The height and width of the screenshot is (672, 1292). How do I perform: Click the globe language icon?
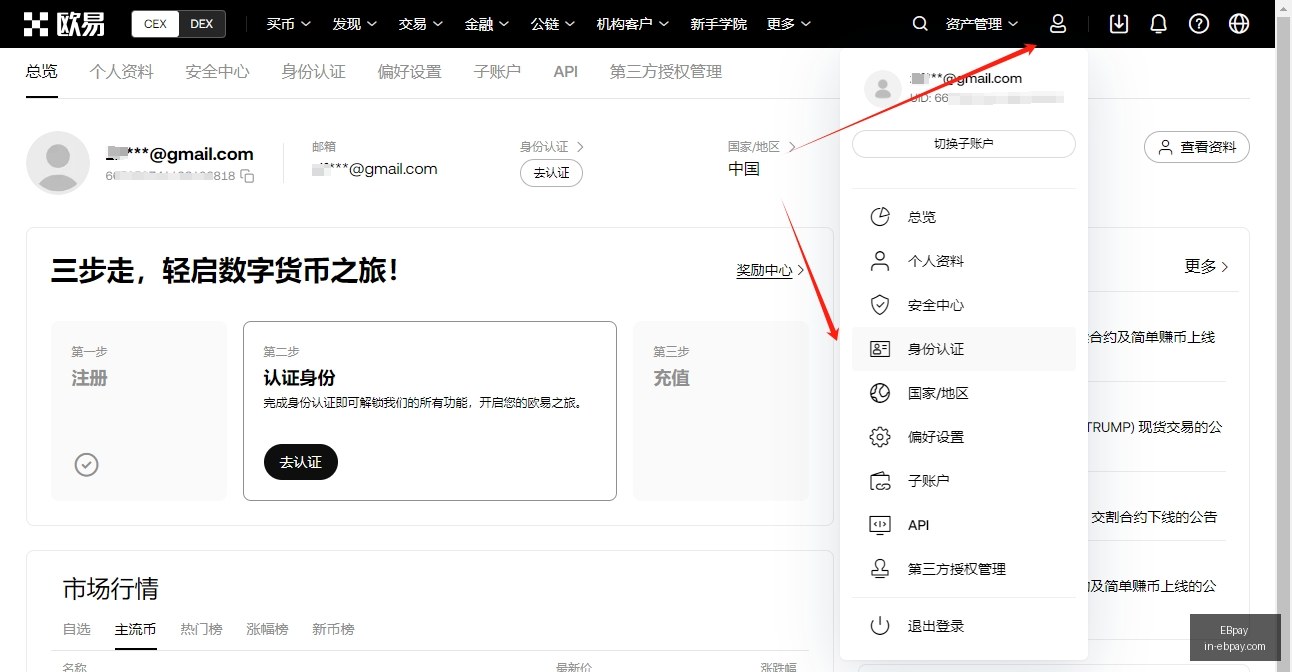click(1239, 24)
